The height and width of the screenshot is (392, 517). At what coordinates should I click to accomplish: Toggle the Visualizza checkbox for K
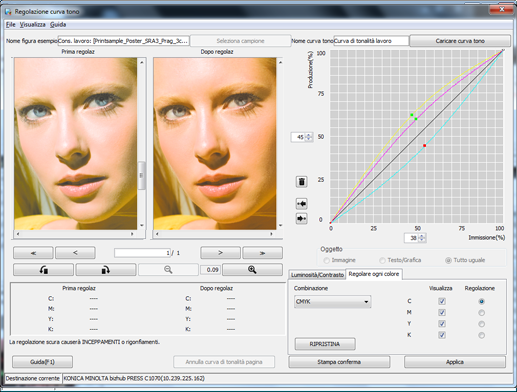point(442,335)
